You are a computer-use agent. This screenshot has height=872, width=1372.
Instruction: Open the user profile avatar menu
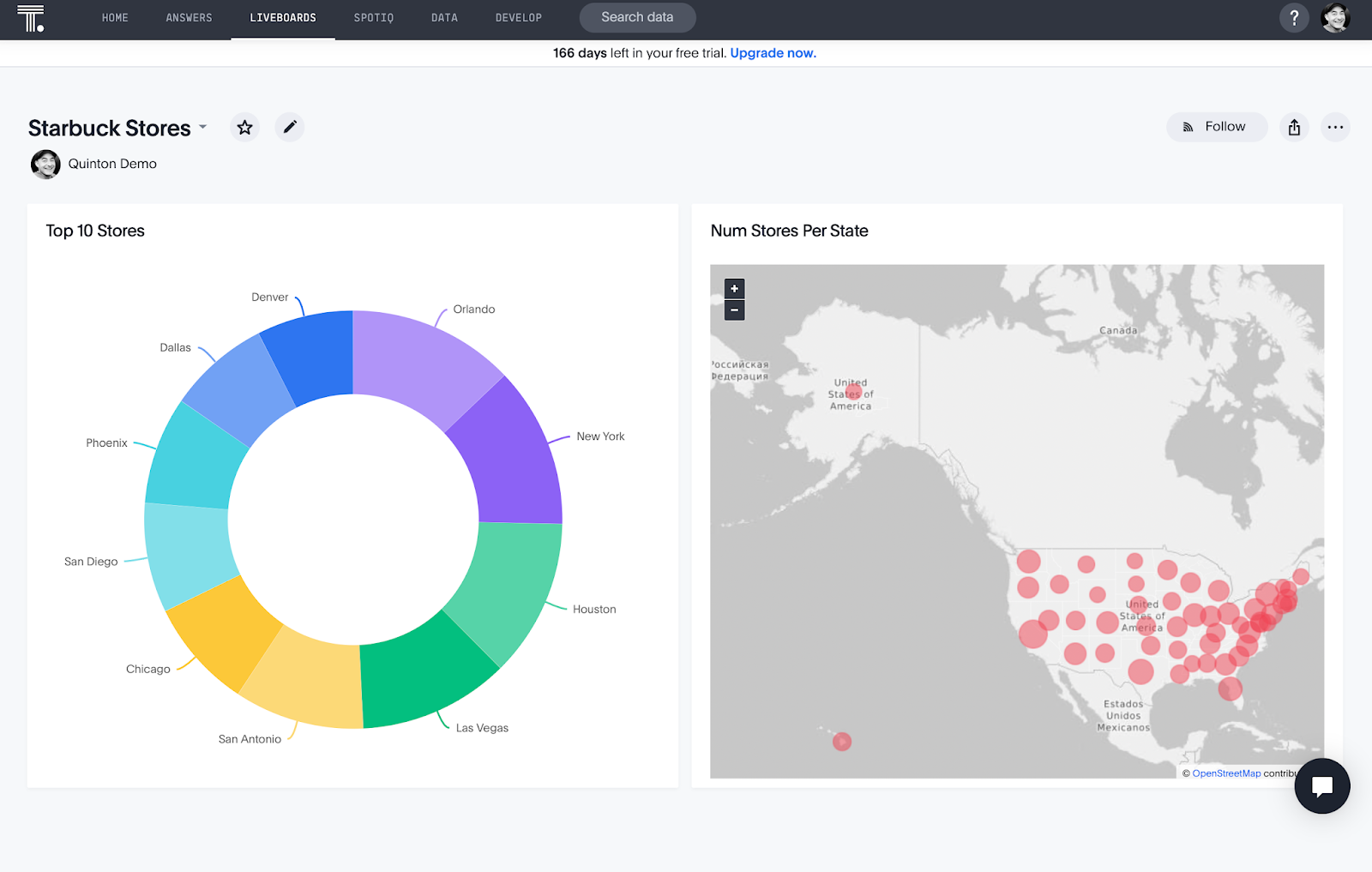1335,18
